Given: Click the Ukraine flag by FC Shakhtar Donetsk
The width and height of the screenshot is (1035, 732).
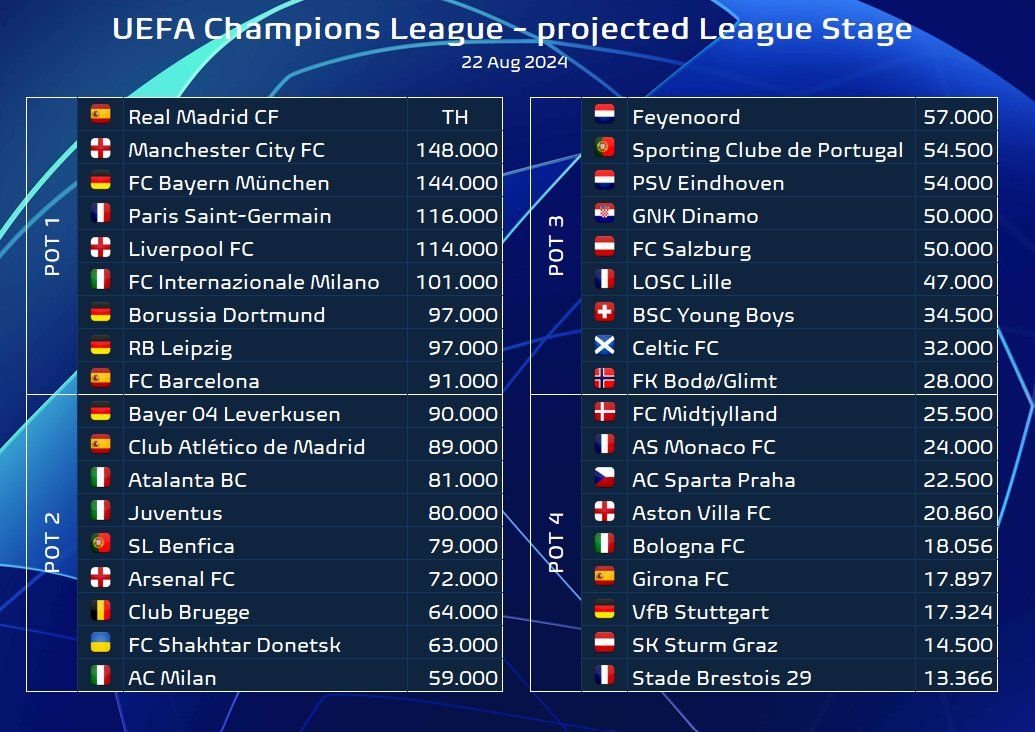Looking at the screenshot, I should pyautogui.click(x=100, y=642).
